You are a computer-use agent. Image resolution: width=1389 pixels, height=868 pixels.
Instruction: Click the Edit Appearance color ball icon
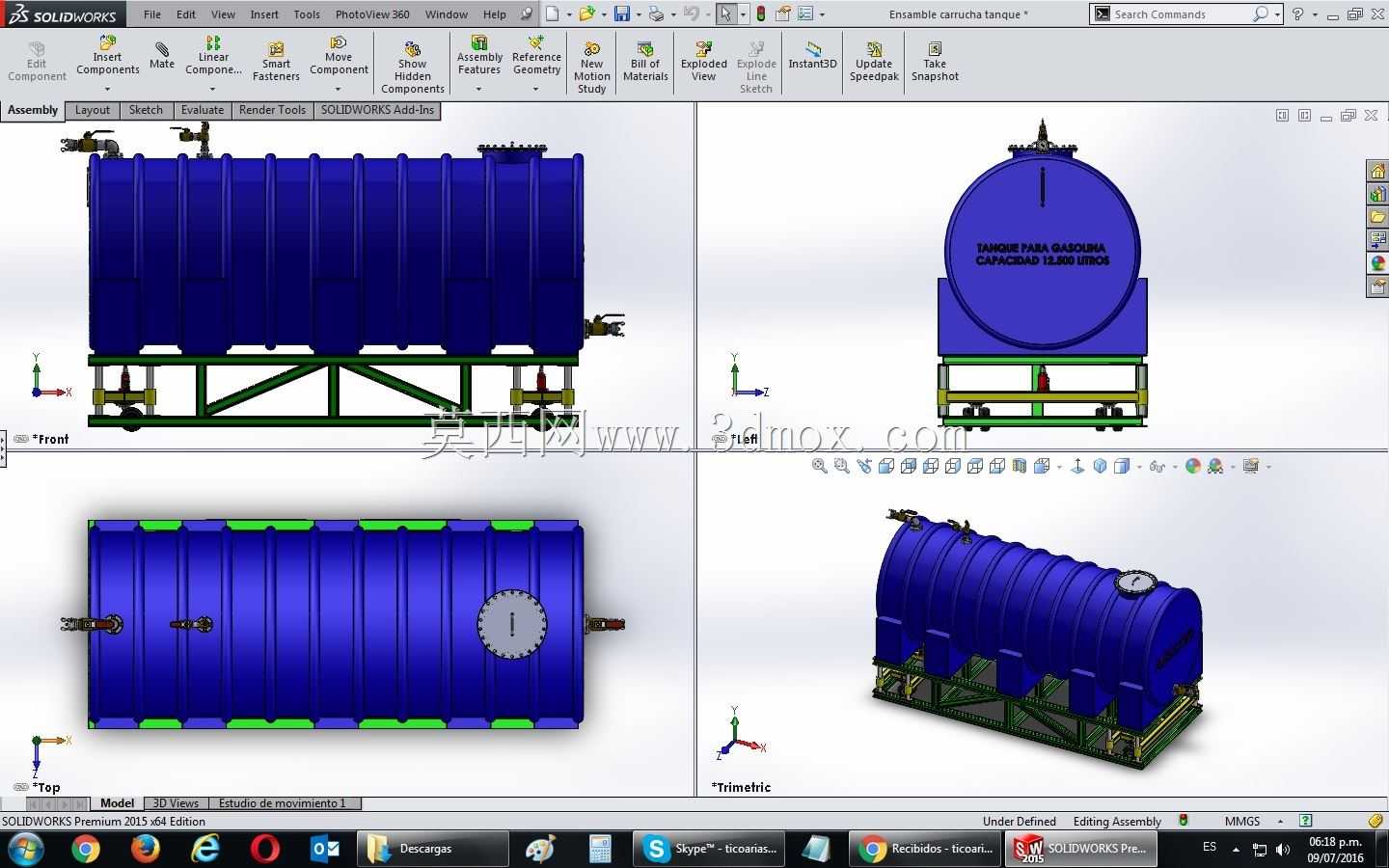[x=1193, y=466]
